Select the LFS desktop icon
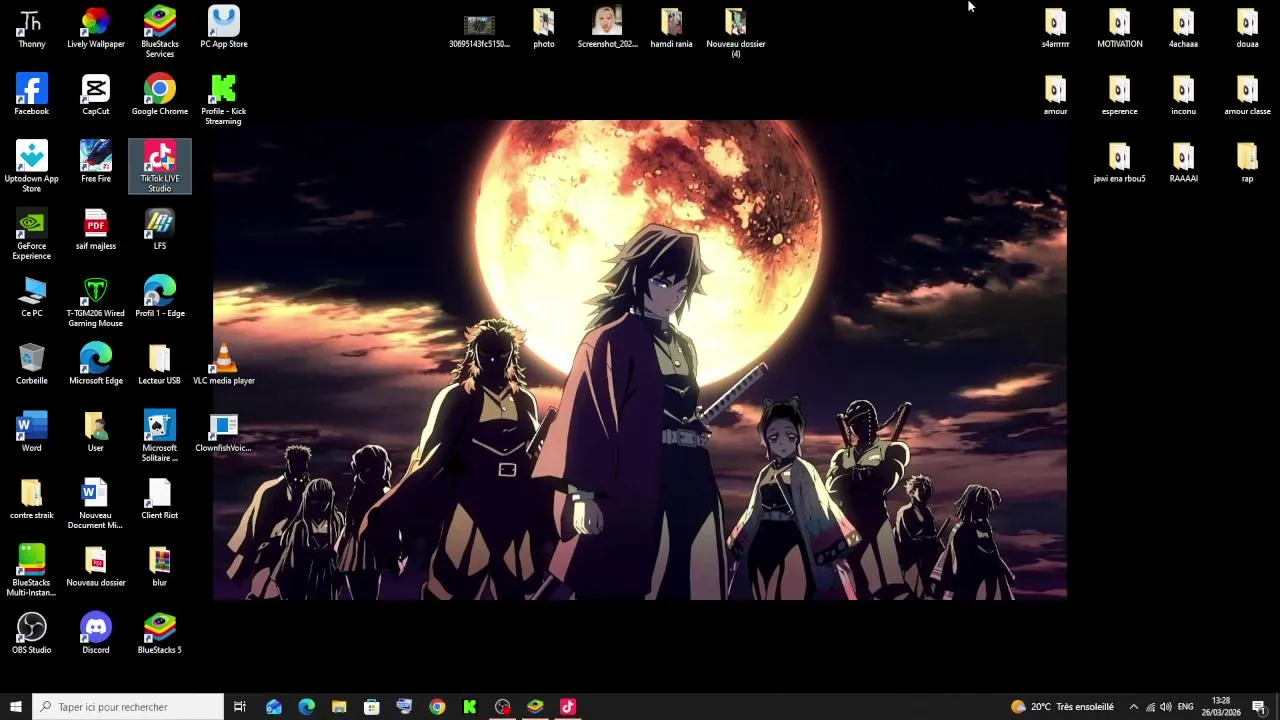The image size is (1280, 720). point(160,230)
